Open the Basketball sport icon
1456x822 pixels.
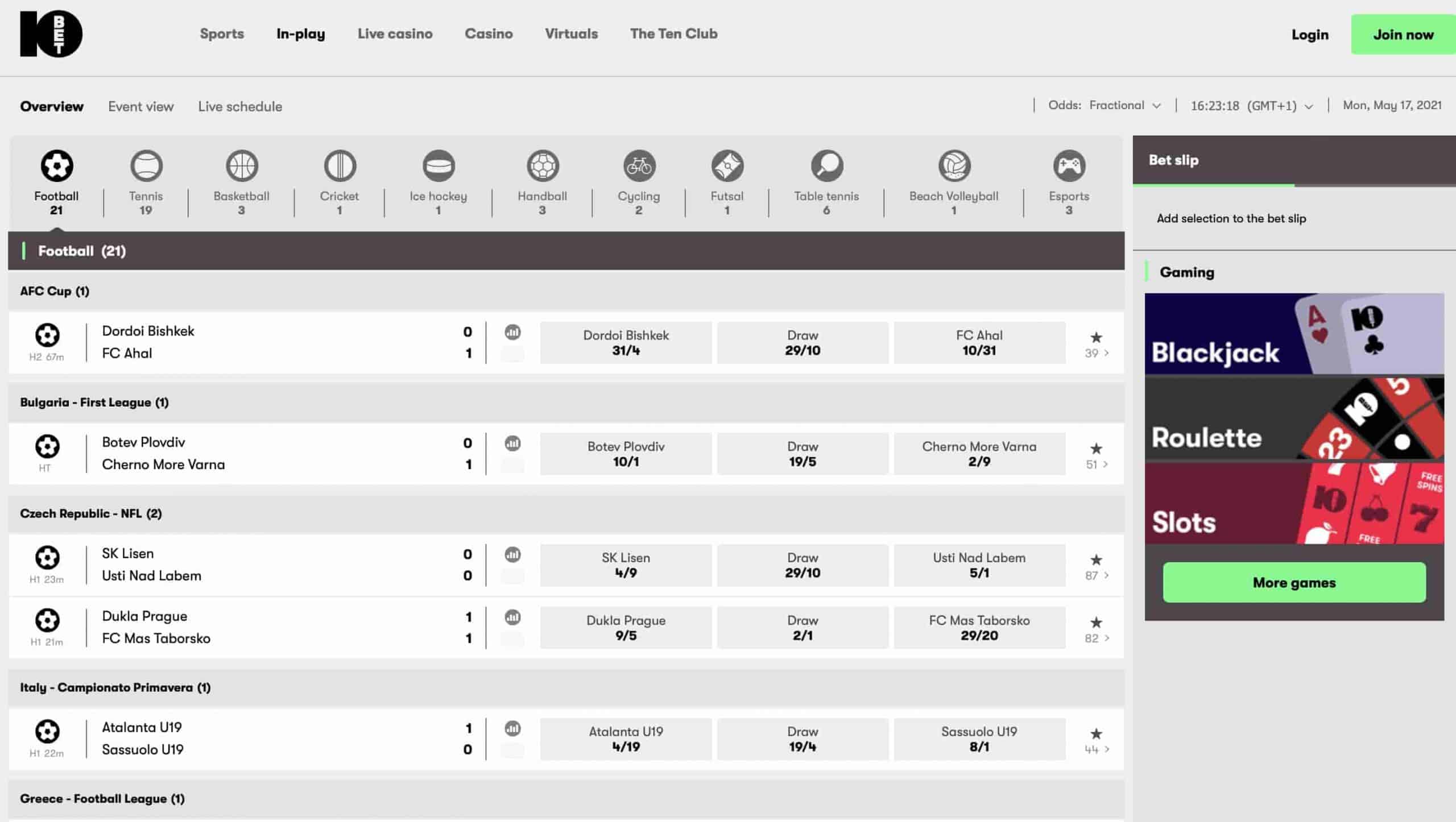tap(242, 166)
